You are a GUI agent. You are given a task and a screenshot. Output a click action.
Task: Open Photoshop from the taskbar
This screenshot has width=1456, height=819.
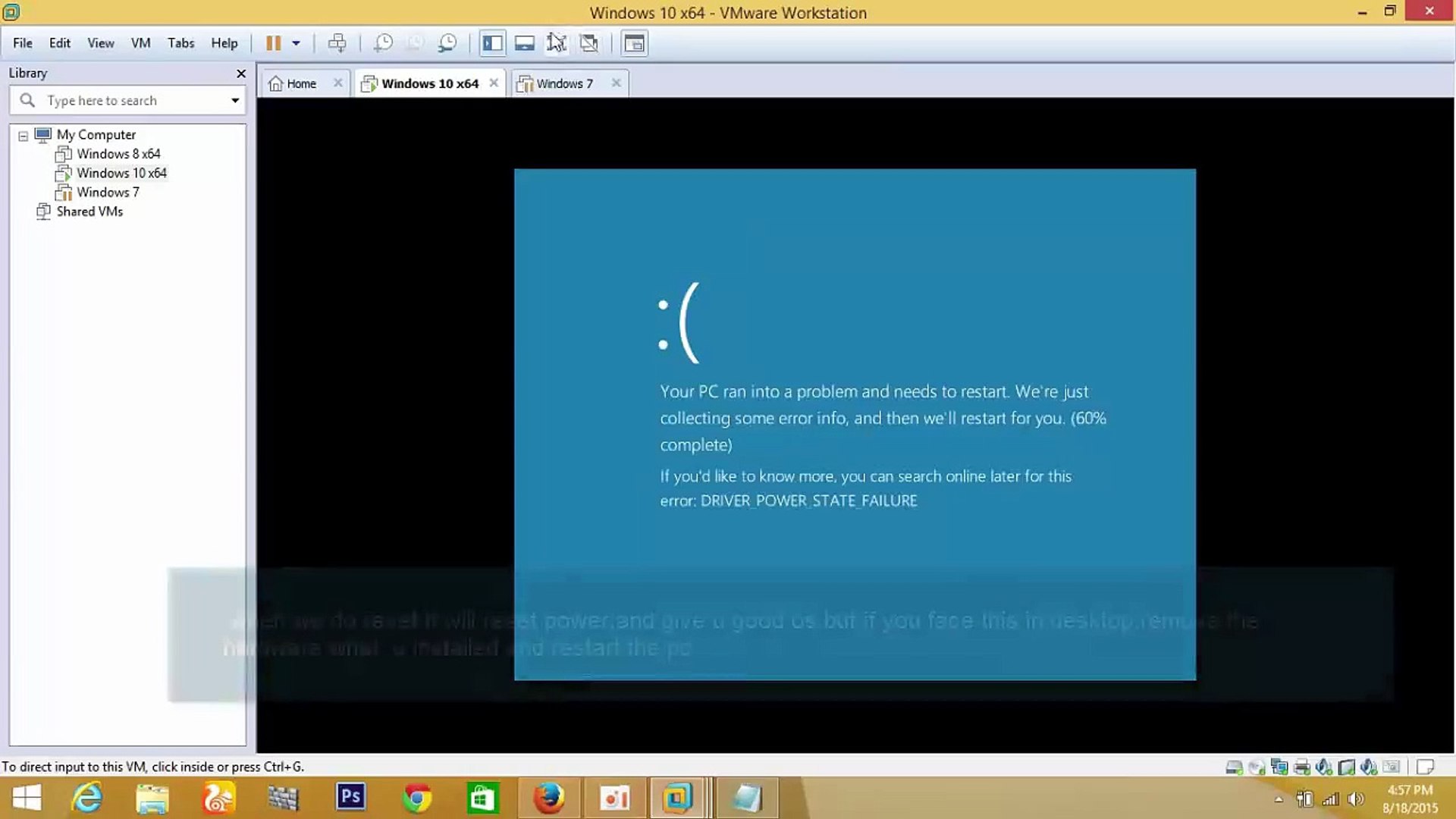pyautogui.click(x=350, y=798)
